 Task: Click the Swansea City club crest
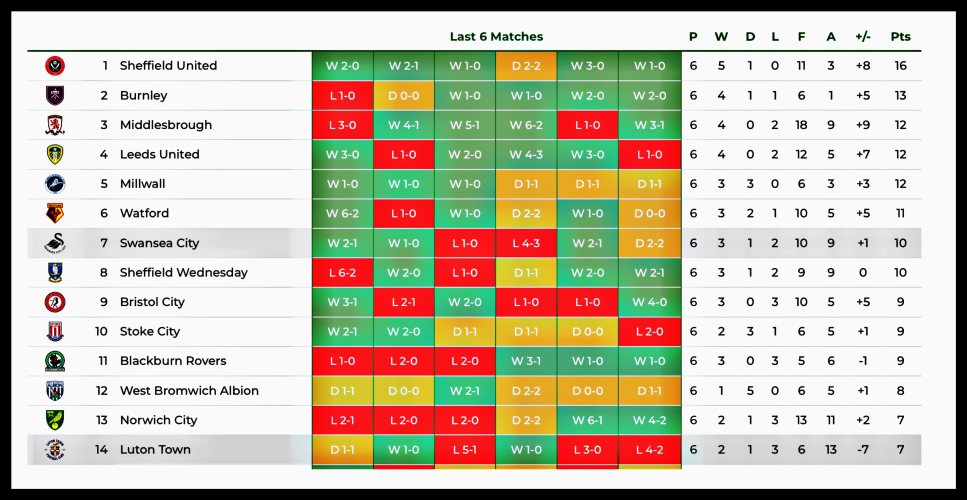tap(55, 243)
